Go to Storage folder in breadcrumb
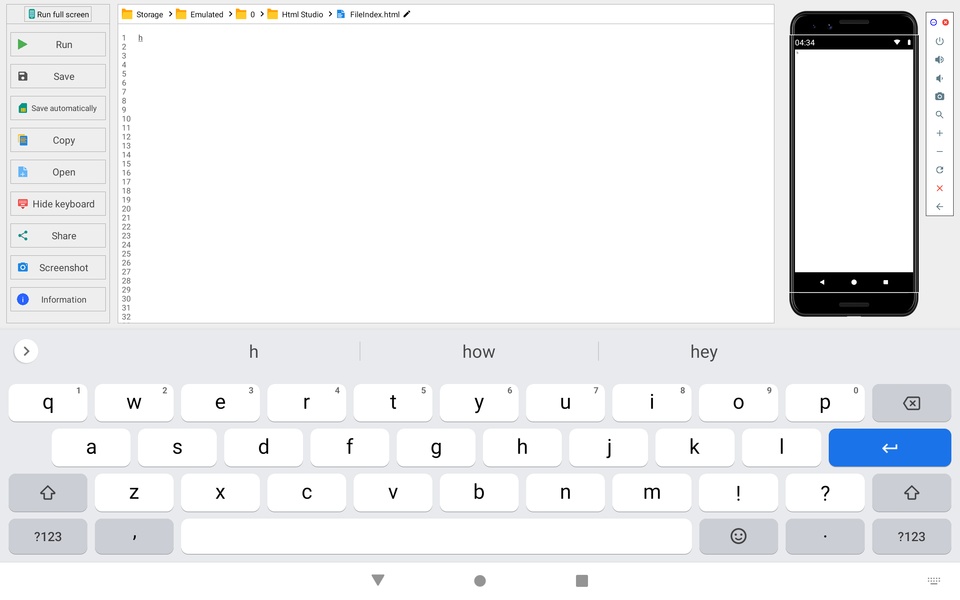Screen dimensions: 960x600 143,14
